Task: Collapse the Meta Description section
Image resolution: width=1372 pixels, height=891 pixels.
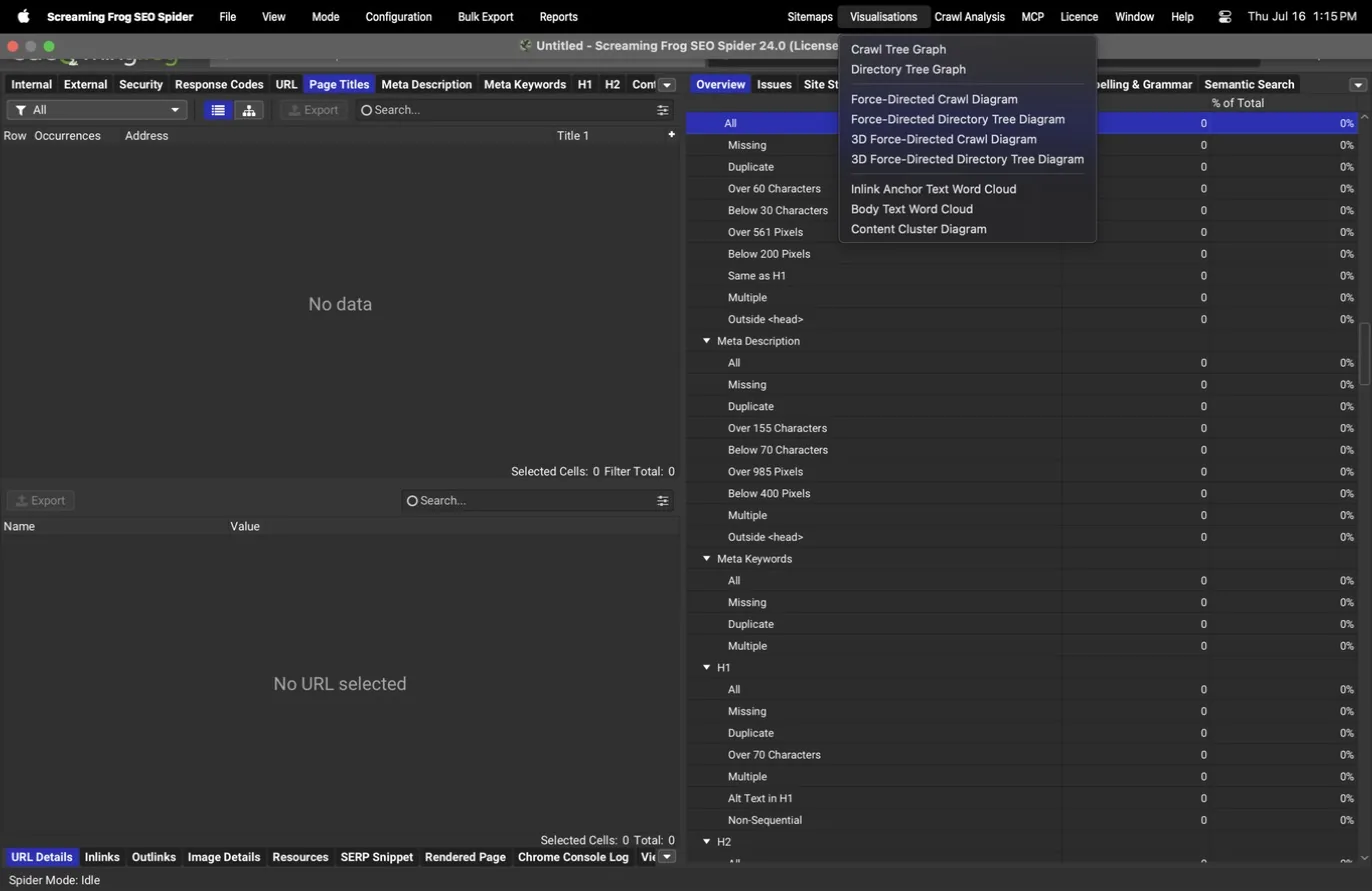Action: (x=706, y=341)
